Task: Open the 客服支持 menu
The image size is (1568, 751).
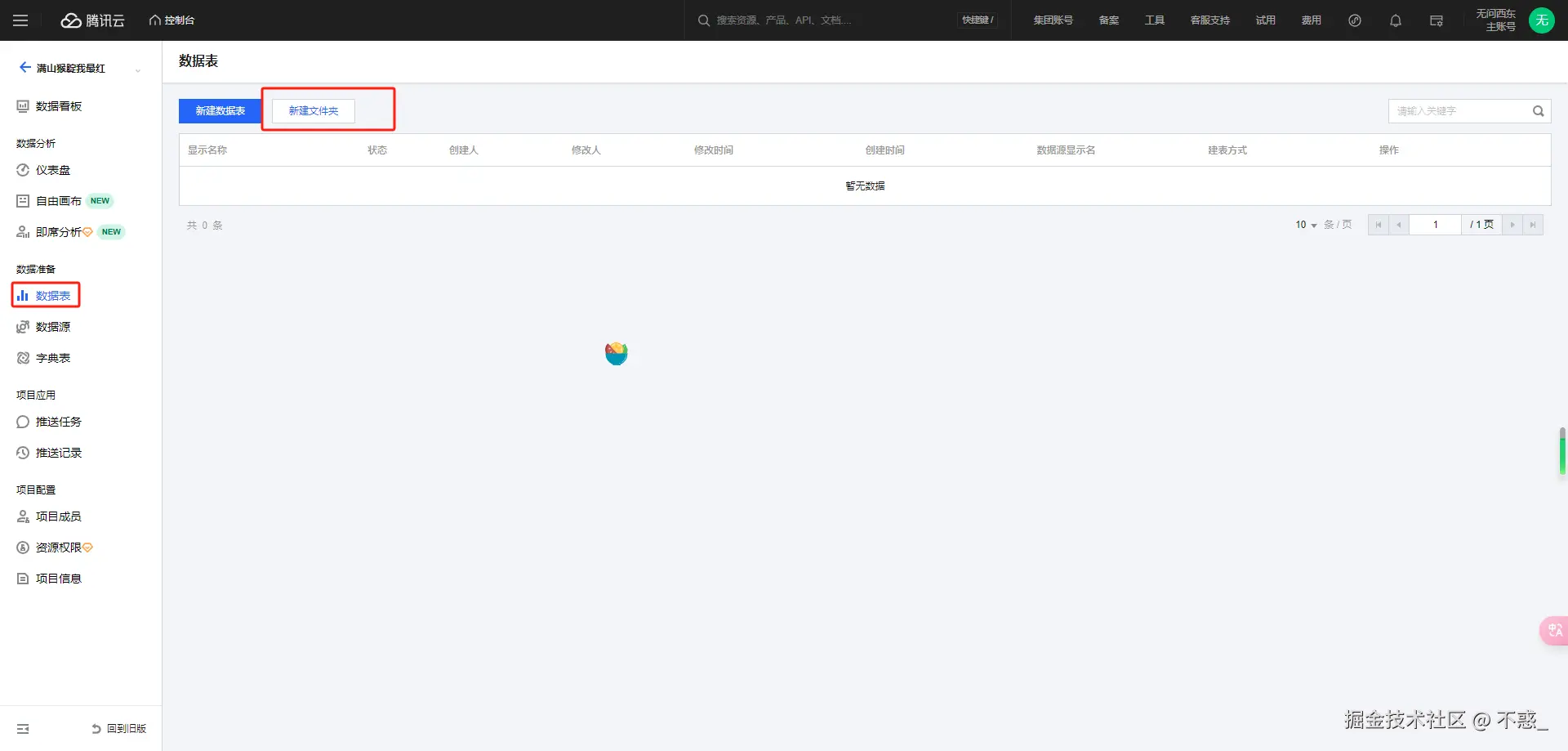Action: coord(1209,20)
